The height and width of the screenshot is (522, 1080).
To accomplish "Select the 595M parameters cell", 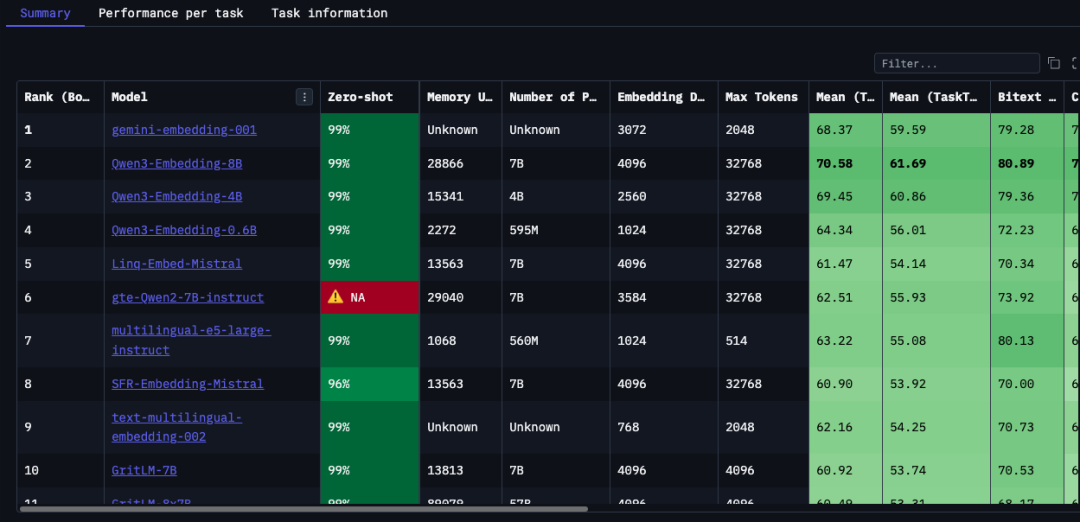I will [556, 230].
